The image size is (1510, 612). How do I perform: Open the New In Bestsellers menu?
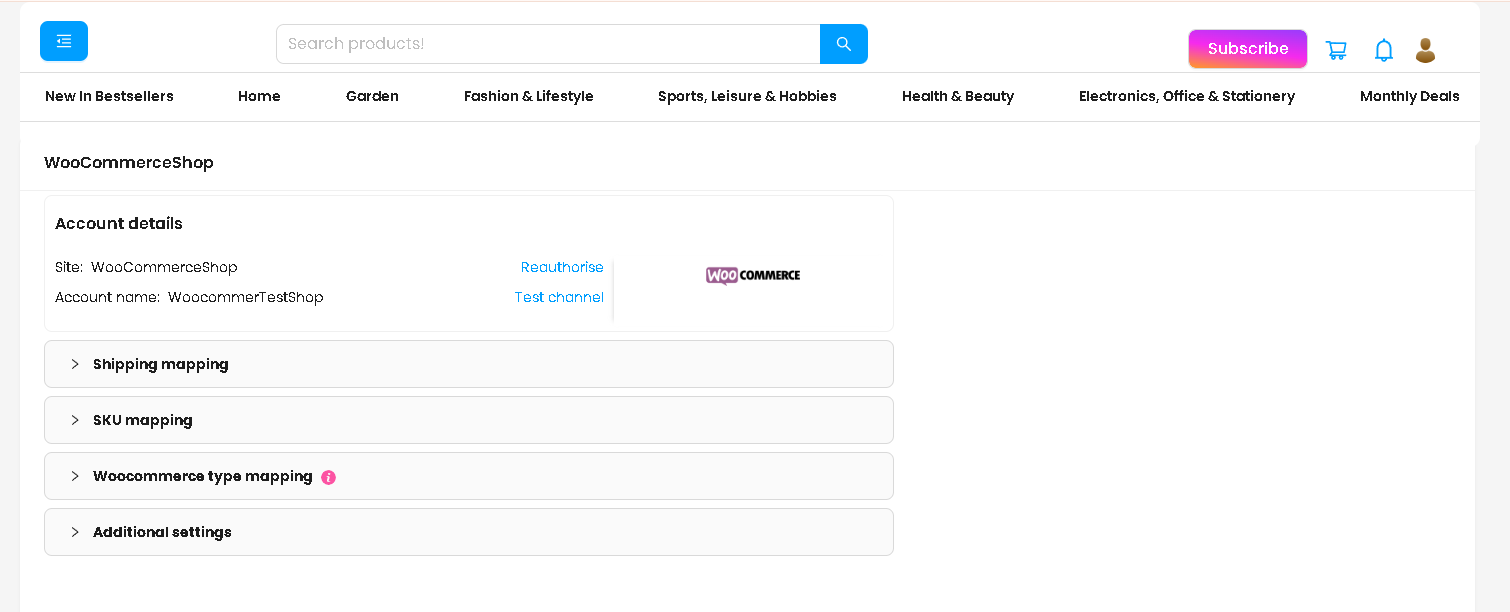coord(109,96)
